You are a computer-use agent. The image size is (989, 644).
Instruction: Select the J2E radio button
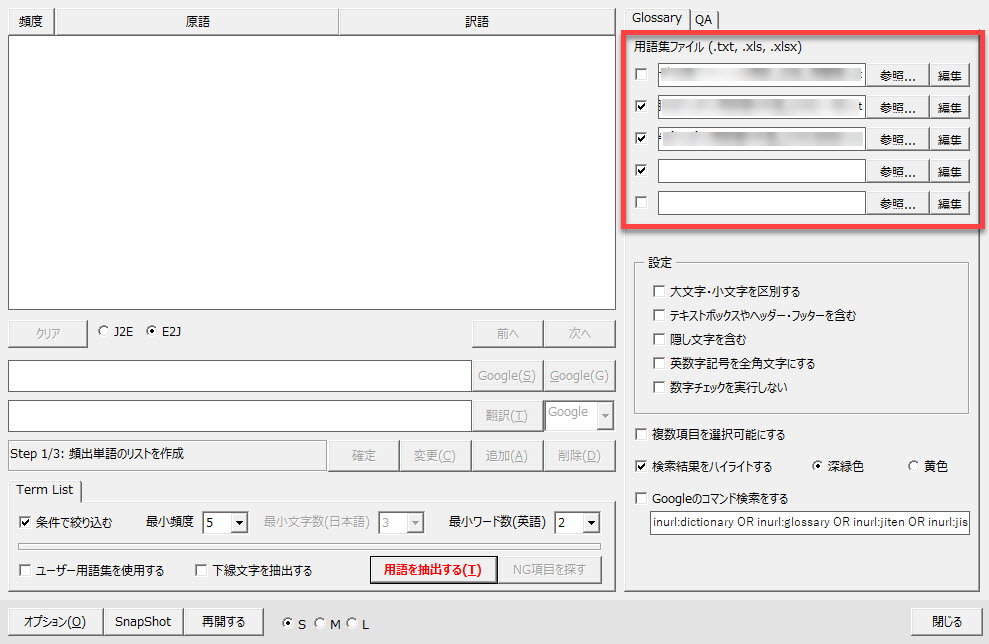tap(103, 332)
